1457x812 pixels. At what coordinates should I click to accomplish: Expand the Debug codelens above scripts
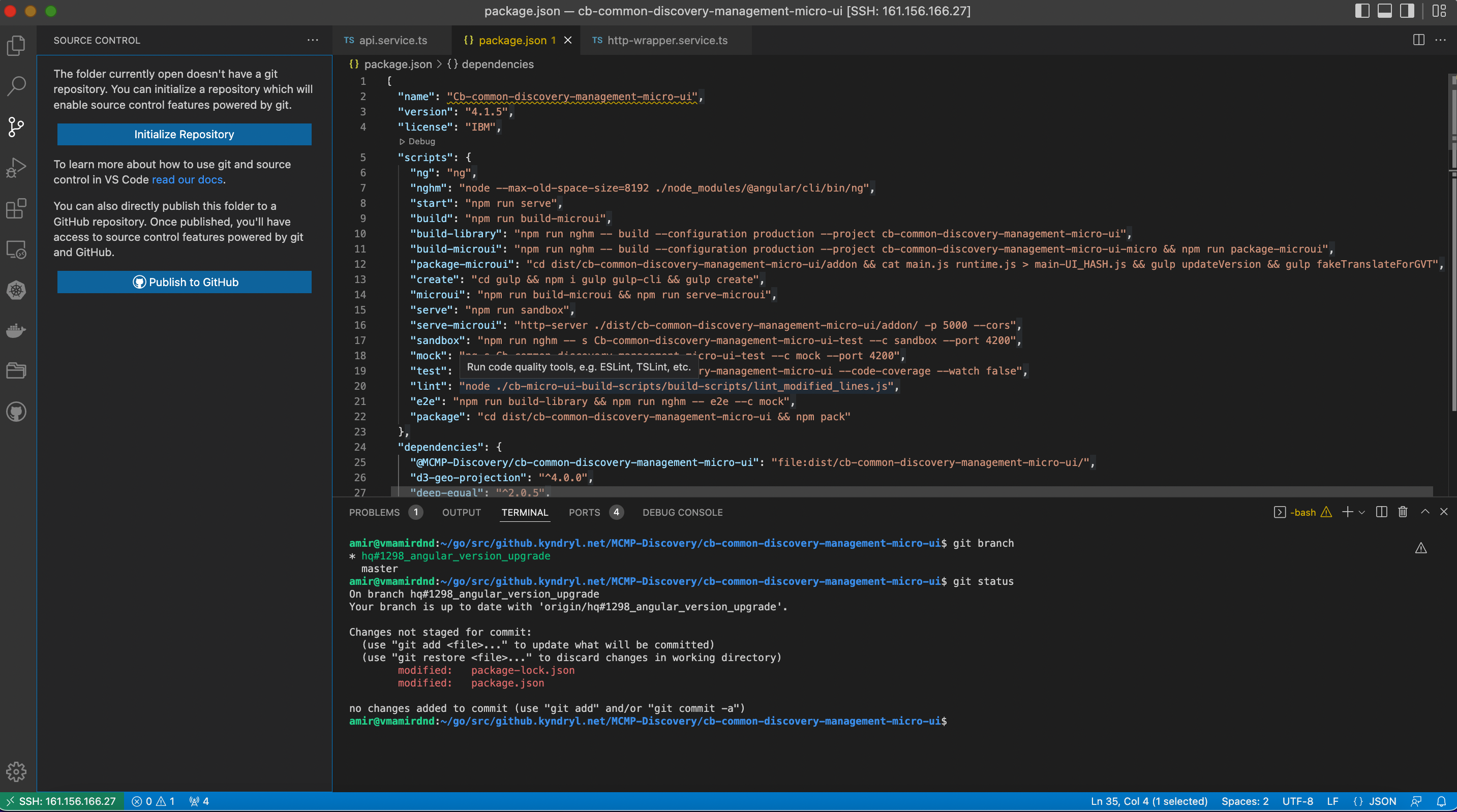coord(418,141)
